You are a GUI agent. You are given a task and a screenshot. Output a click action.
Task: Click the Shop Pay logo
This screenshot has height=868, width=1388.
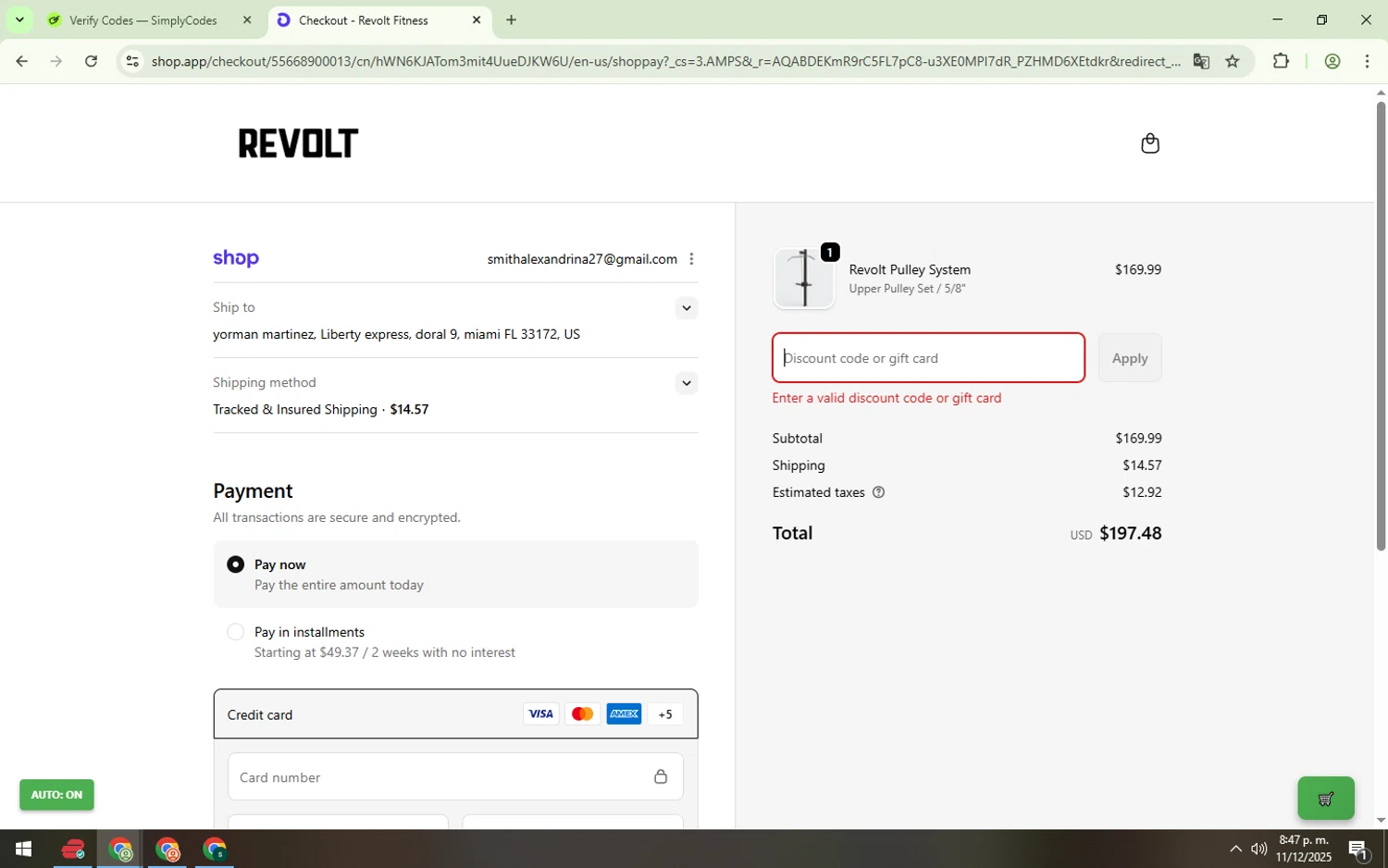point(236,258)
